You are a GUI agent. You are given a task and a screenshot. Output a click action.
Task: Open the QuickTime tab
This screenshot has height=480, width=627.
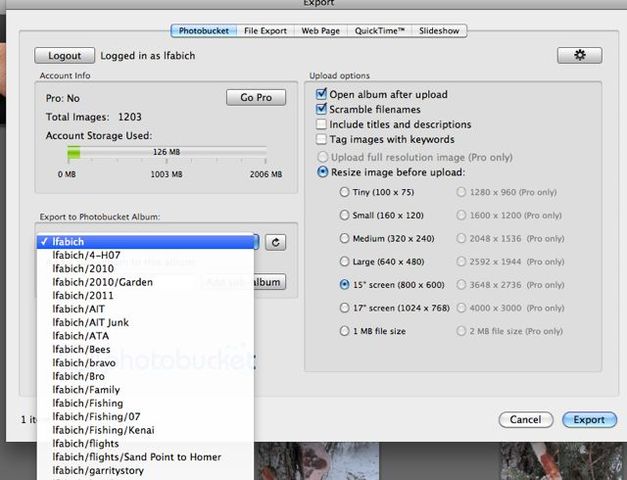click(x=379, y=31)
